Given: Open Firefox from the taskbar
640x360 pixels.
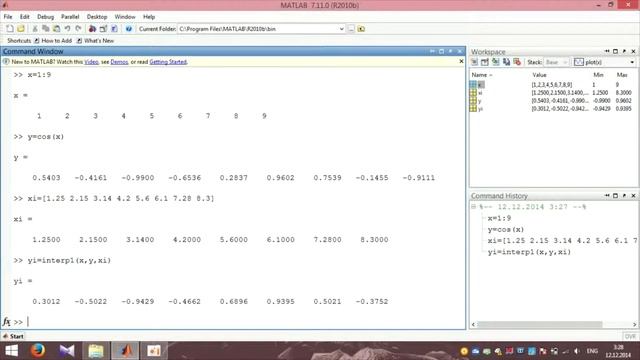Looking at the screenshot, I should [x=38, y=351].
